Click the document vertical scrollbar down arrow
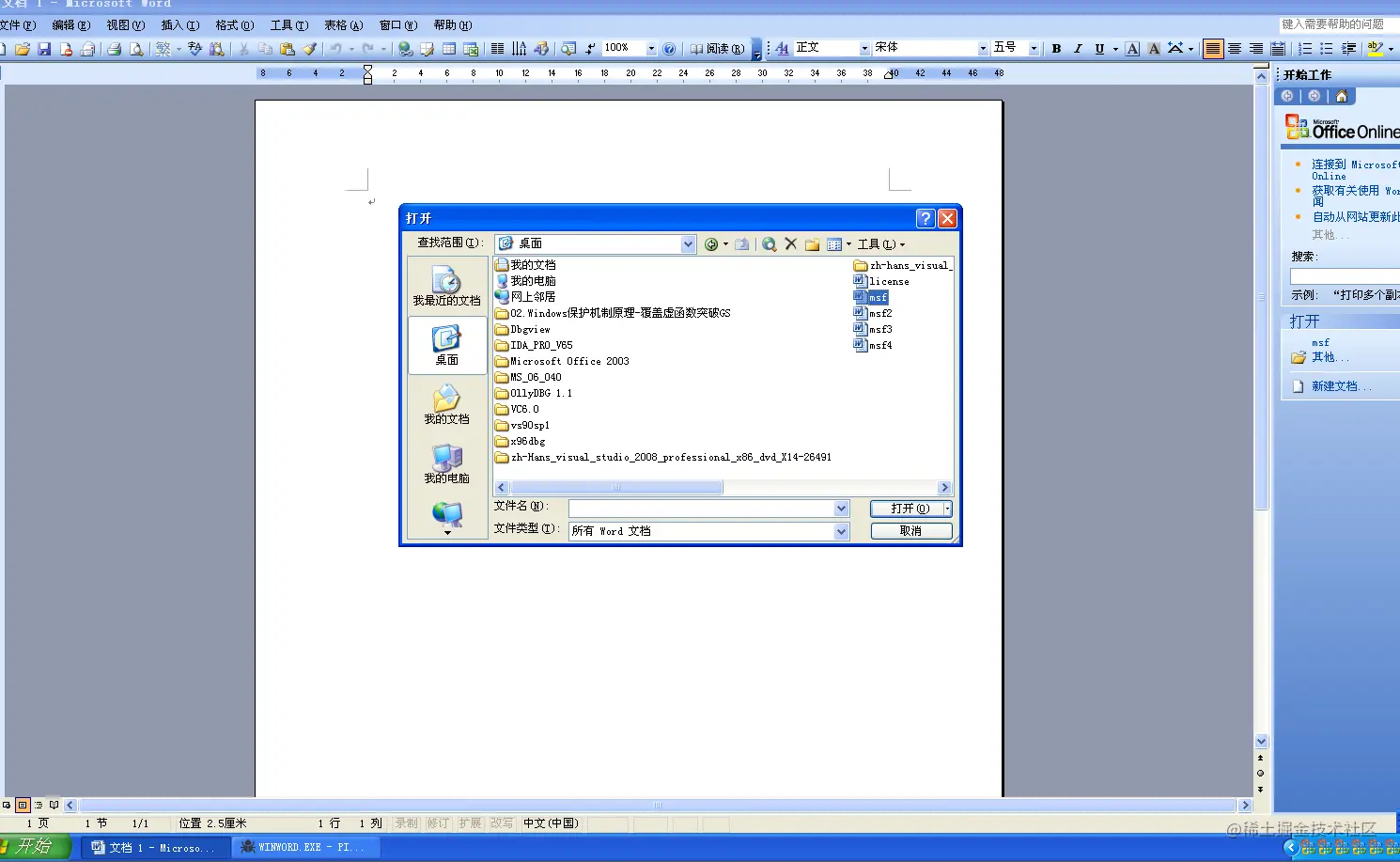This screenshot has height=862, width=1400. click(x=1262, y=741)
